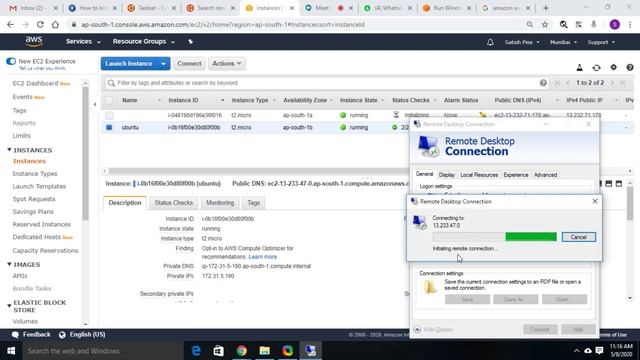Screen dimensions: 640x360
Task: Open the Advanced tab in Remote Desktop
Action: coord(545,175)
